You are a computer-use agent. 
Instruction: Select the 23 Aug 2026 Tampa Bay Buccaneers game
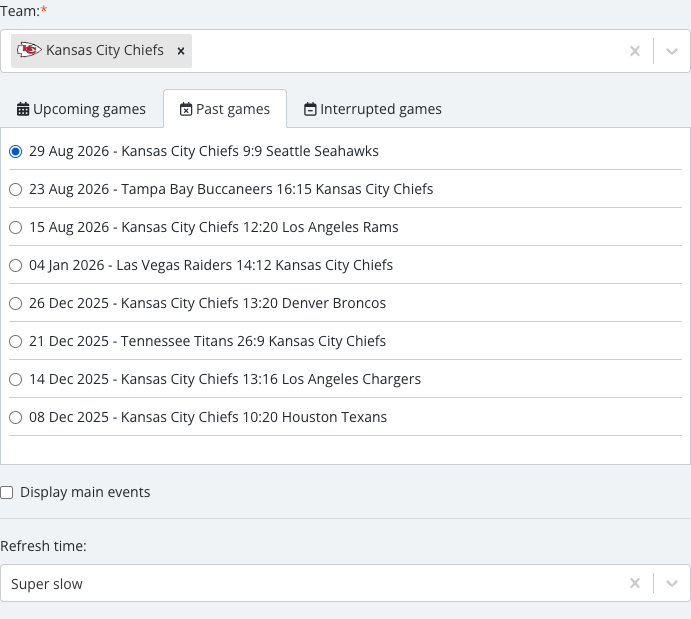pyautogui.click(x=15, y=189)
